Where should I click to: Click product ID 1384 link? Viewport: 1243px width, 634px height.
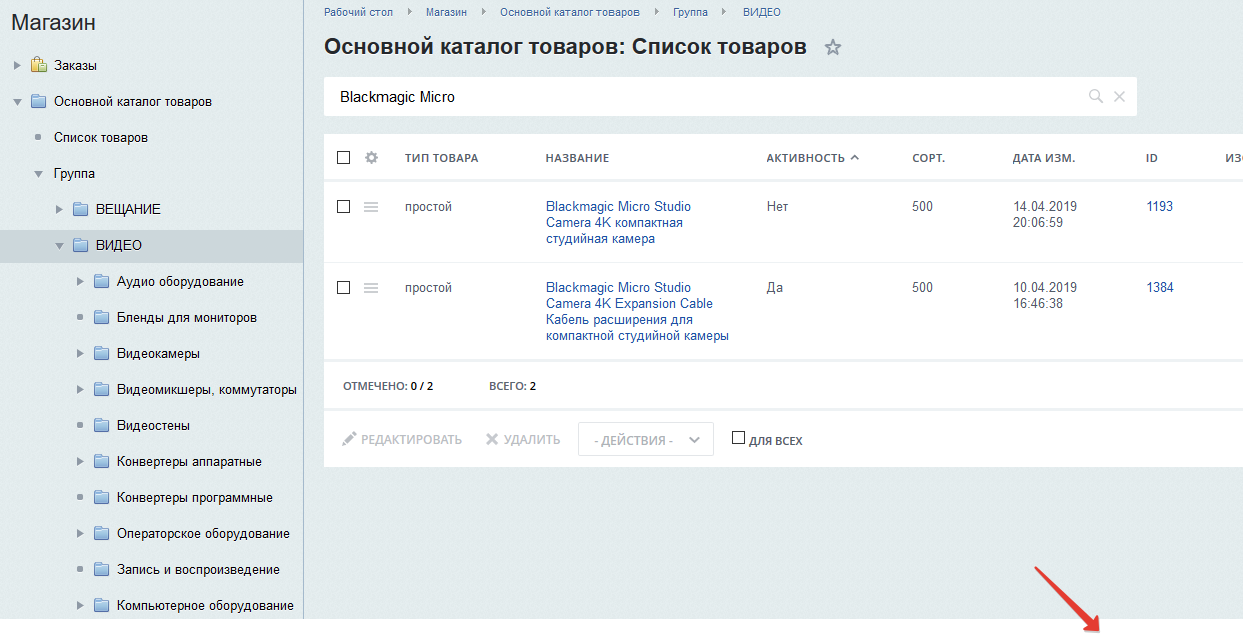pyautogui.click(x=1159, y=288)
